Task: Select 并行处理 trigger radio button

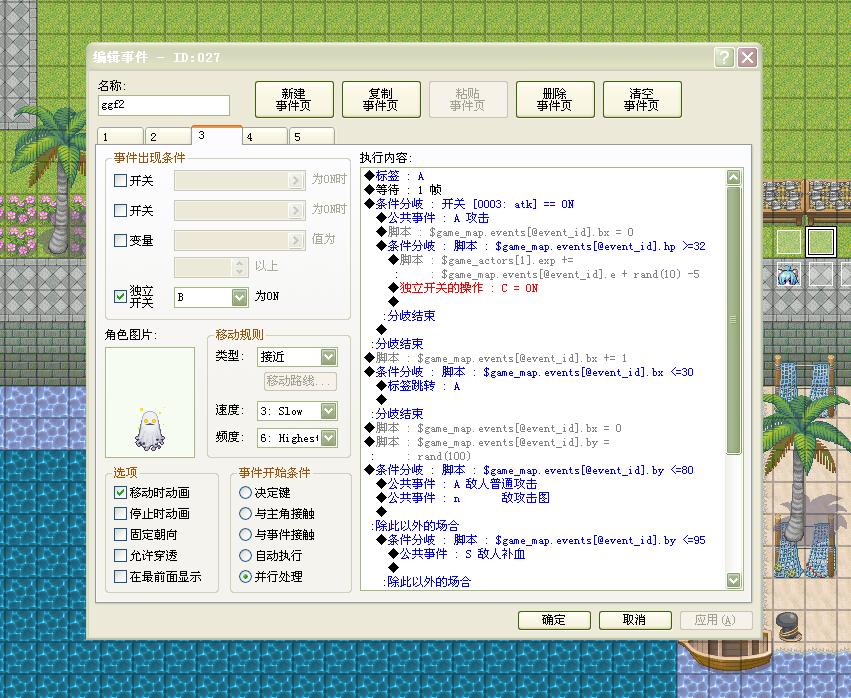Action: tap(245, 576)
